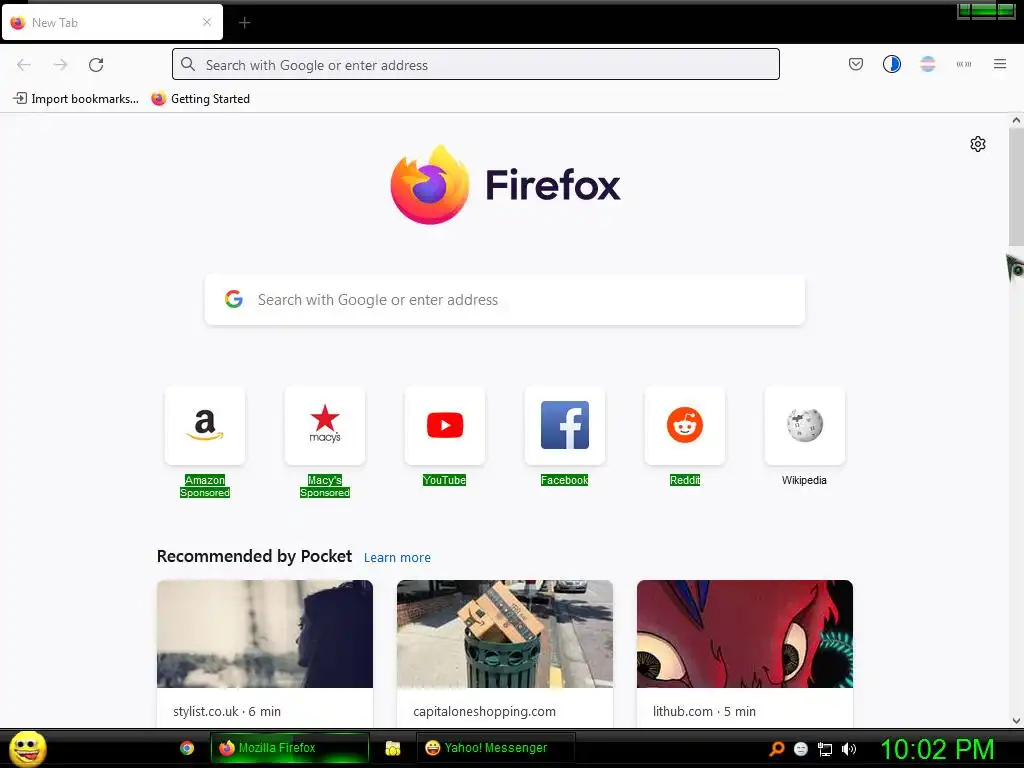Open the folder icon in taskbar
Viewport: 1024px width, 768px height.
point(392,748)
